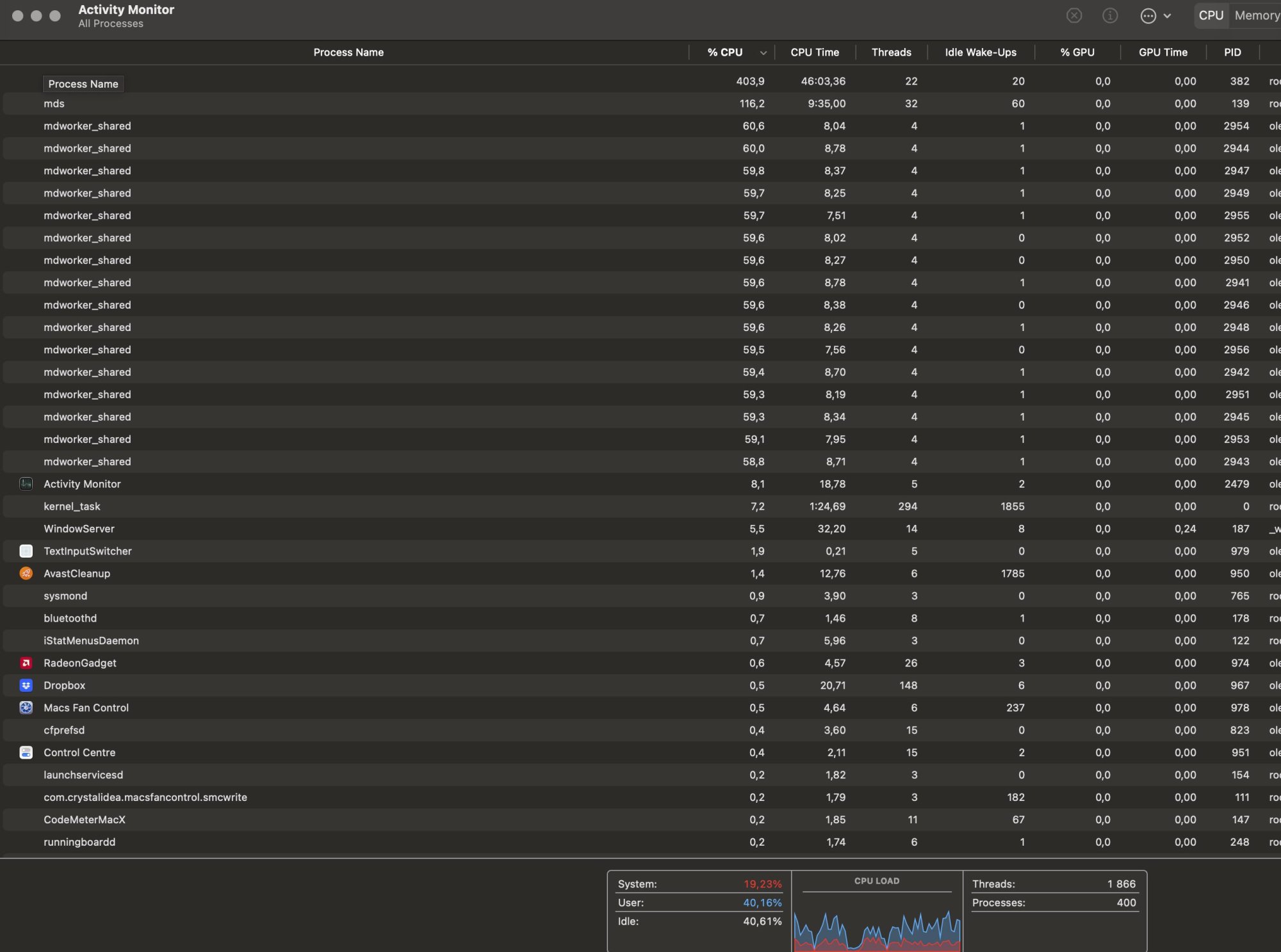Click the stop process X icon

[x=1074, y=15]
